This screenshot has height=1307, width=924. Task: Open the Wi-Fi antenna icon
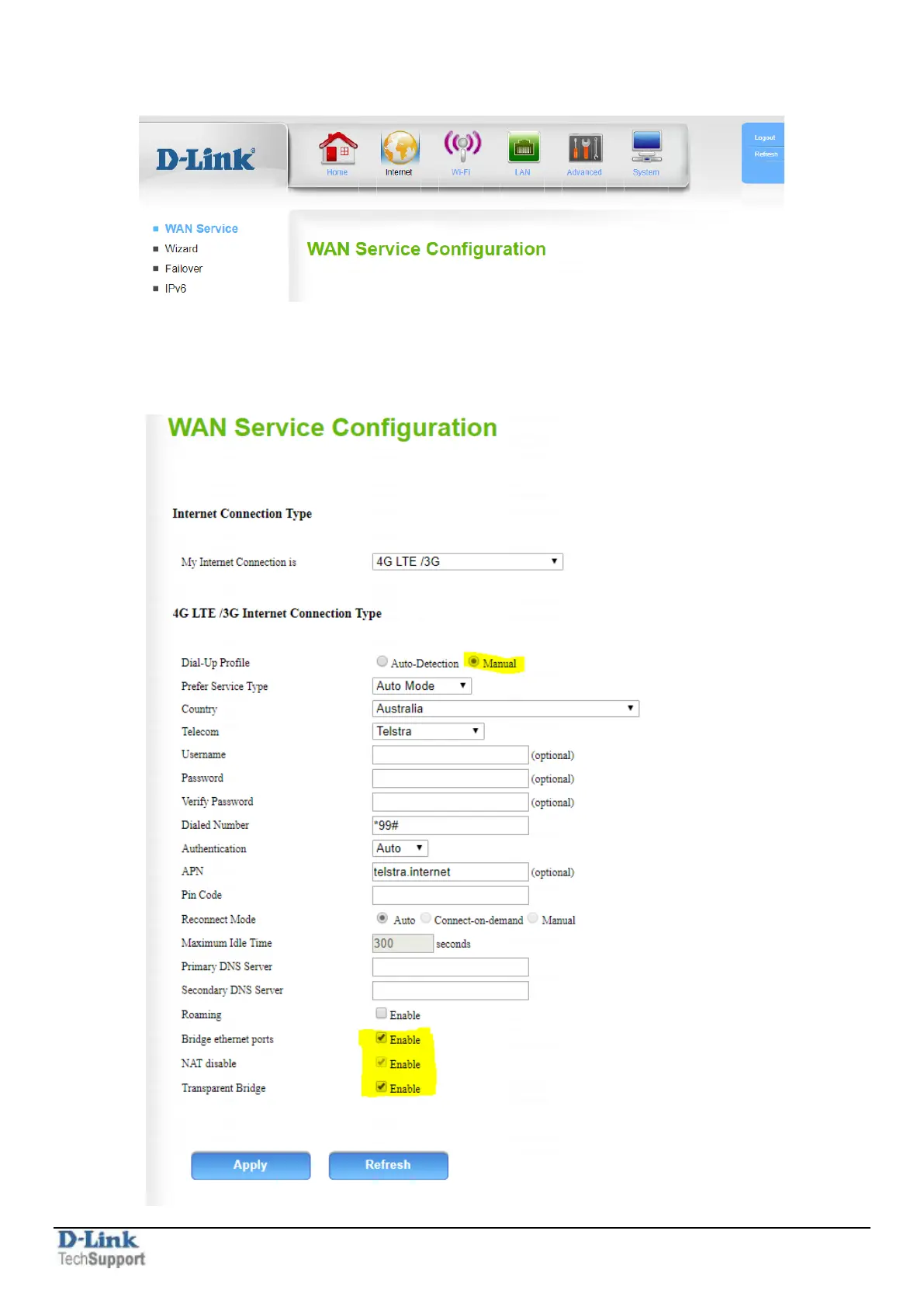[x=462, y=147]
